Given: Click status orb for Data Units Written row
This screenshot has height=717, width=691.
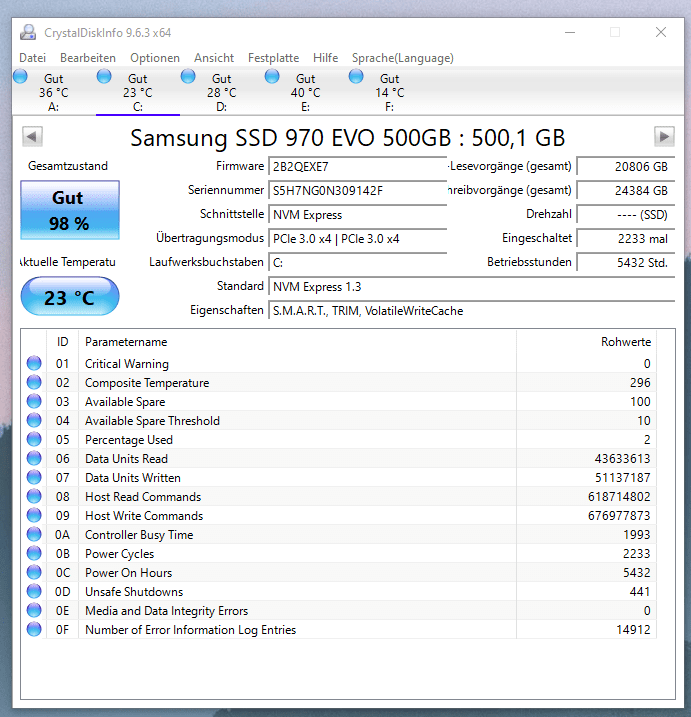Looking at the screenshot, I should click(x=34, y=477).
